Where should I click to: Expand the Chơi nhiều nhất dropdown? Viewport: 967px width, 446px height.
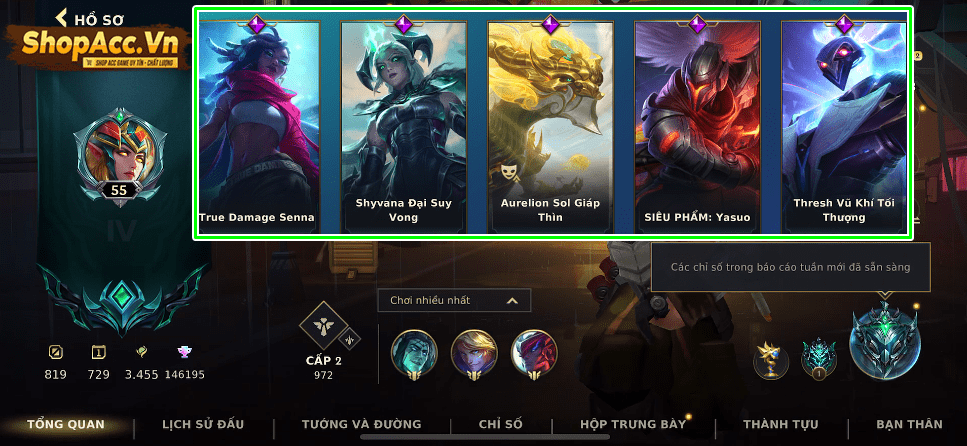[454, 300]
